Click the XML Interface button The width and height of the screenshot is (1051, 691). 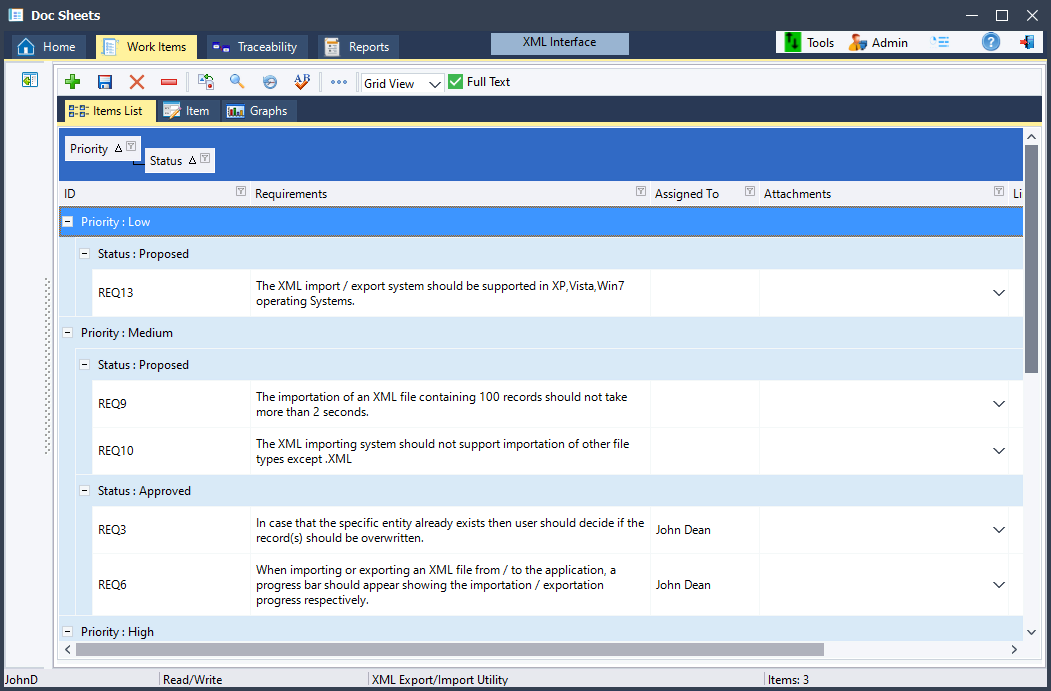559,43
